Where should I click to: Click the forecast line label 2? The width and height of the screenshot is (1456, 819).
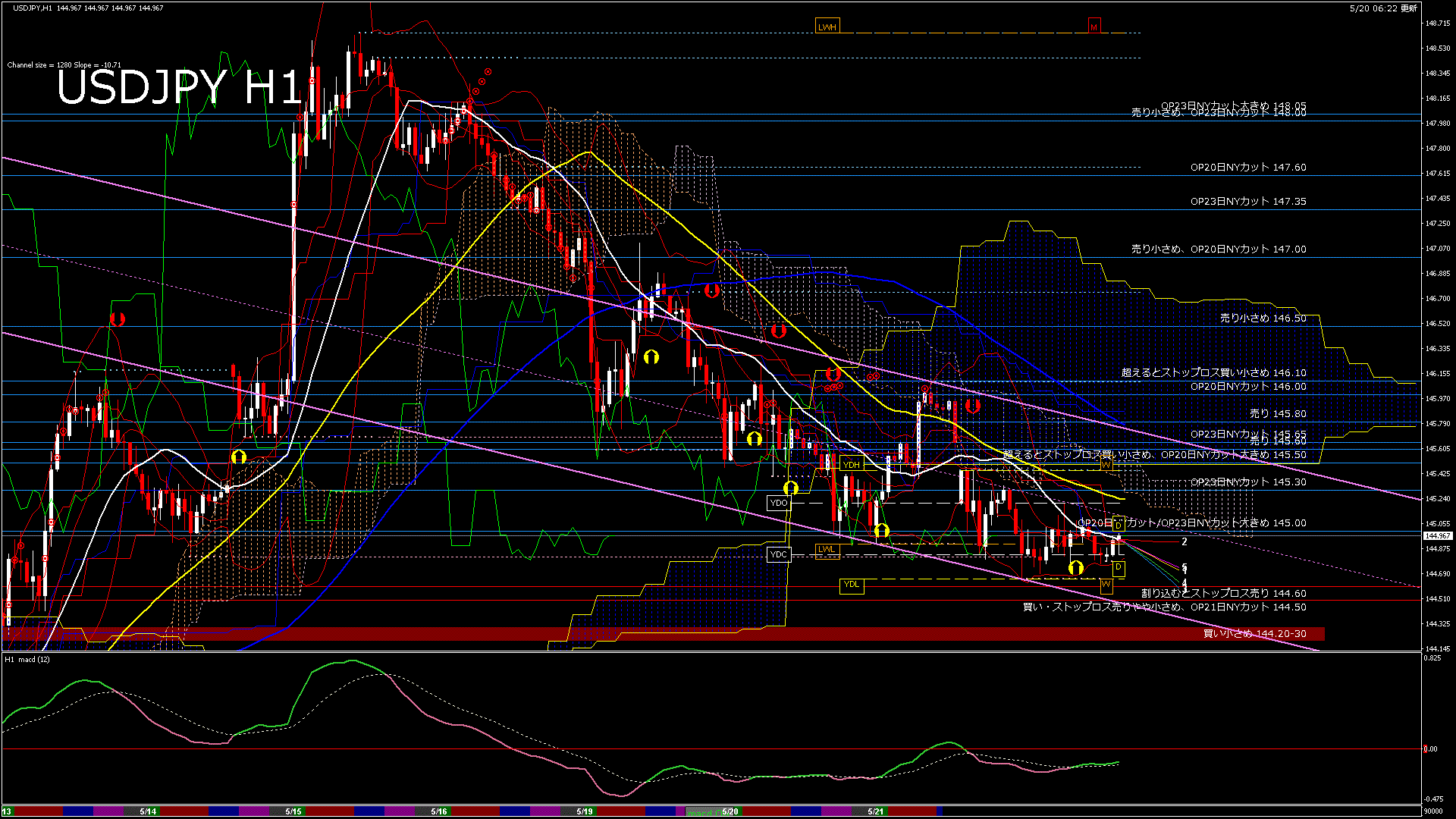[x=1185, y=541]
